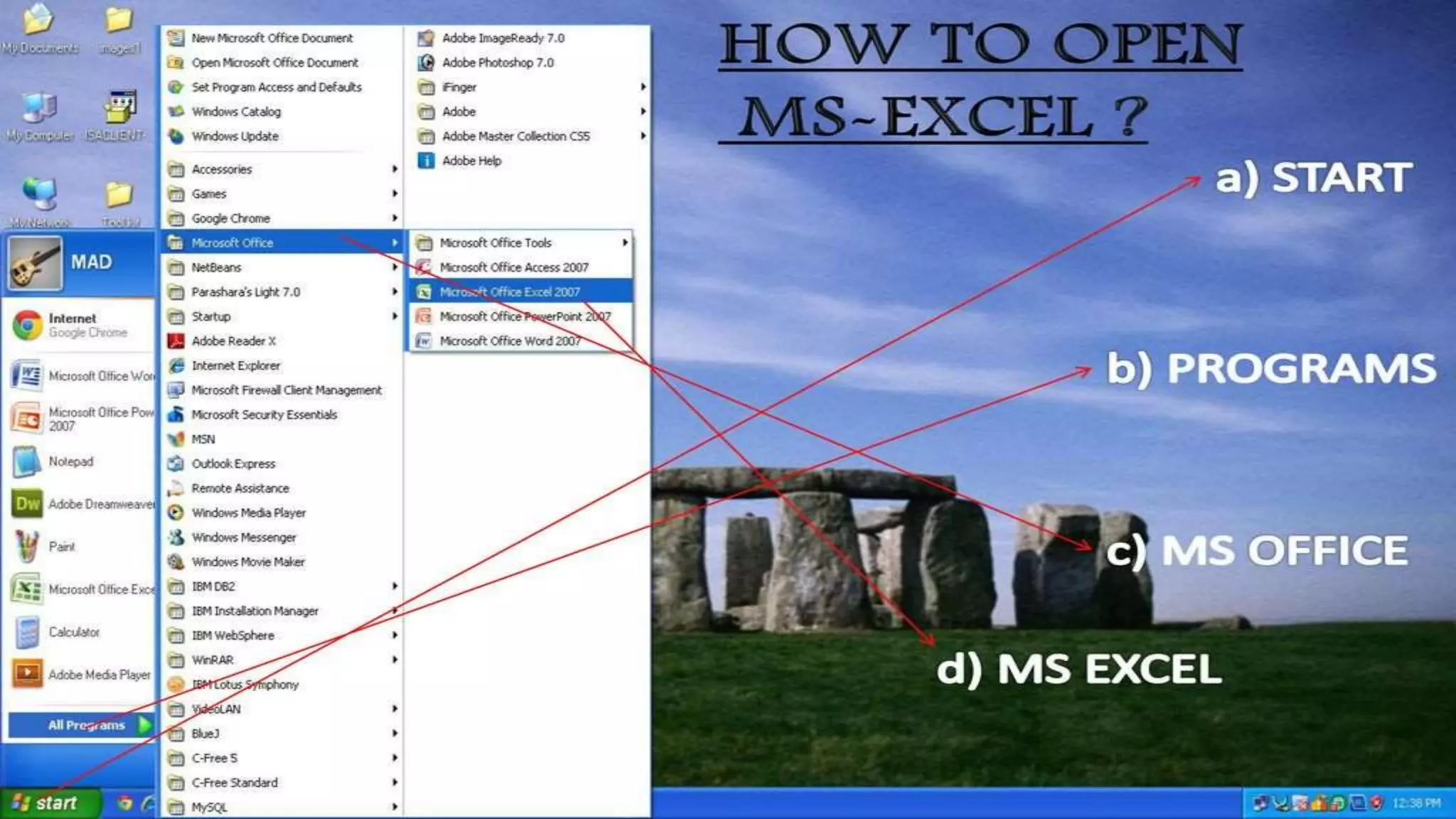This screenshot has height=819, width=1456.
Task: Open Calculator from recent programs list
Action: (74, 632)
